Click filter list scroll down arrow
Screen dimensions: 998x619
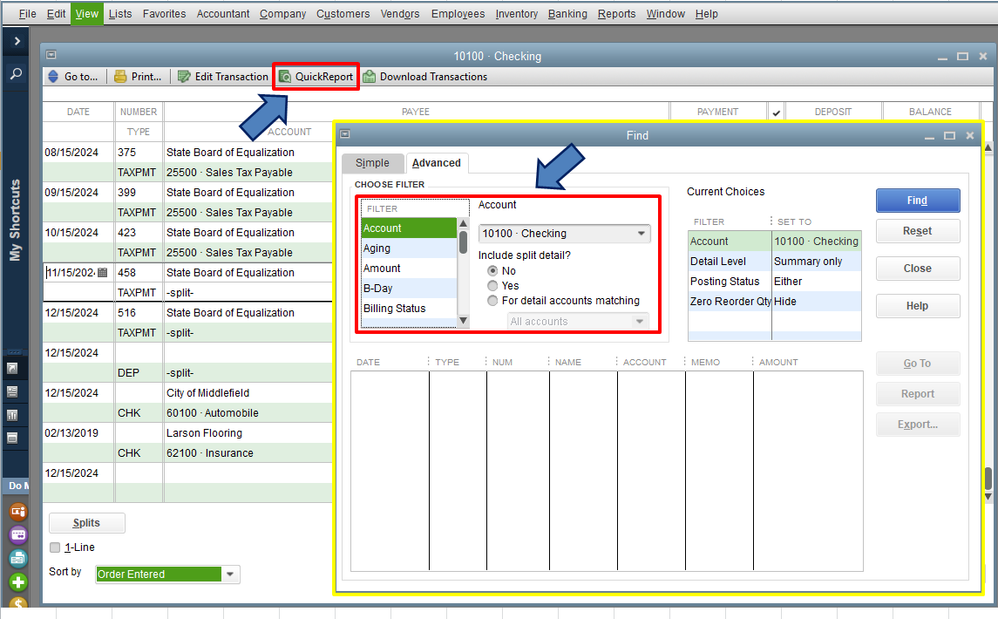pyautogui.click(x=463, y=321)
